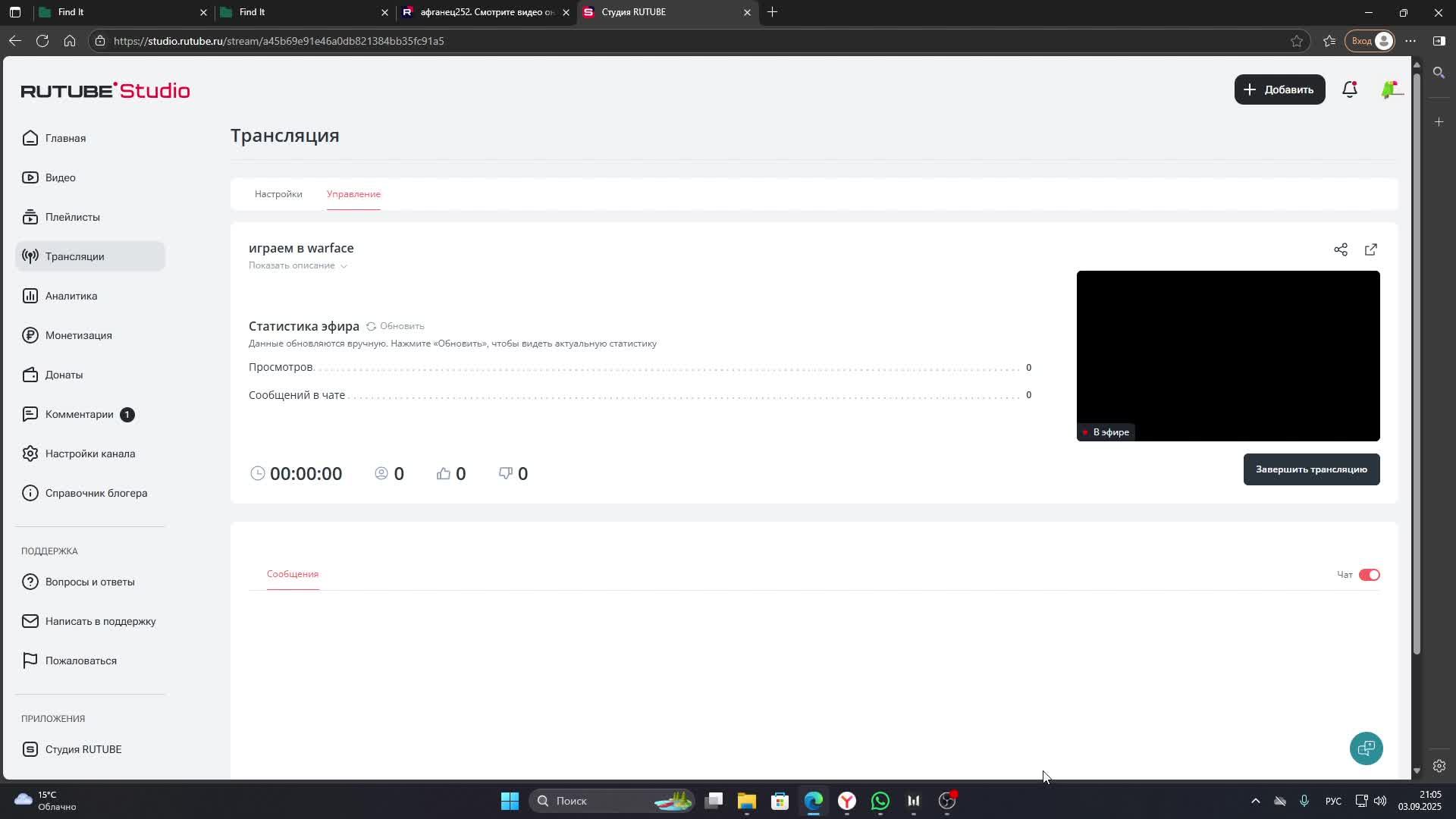The width and height of the screenshot is (1456, 819).
Task: Open Аналитика in sidebar
Action: coord(71,296)
